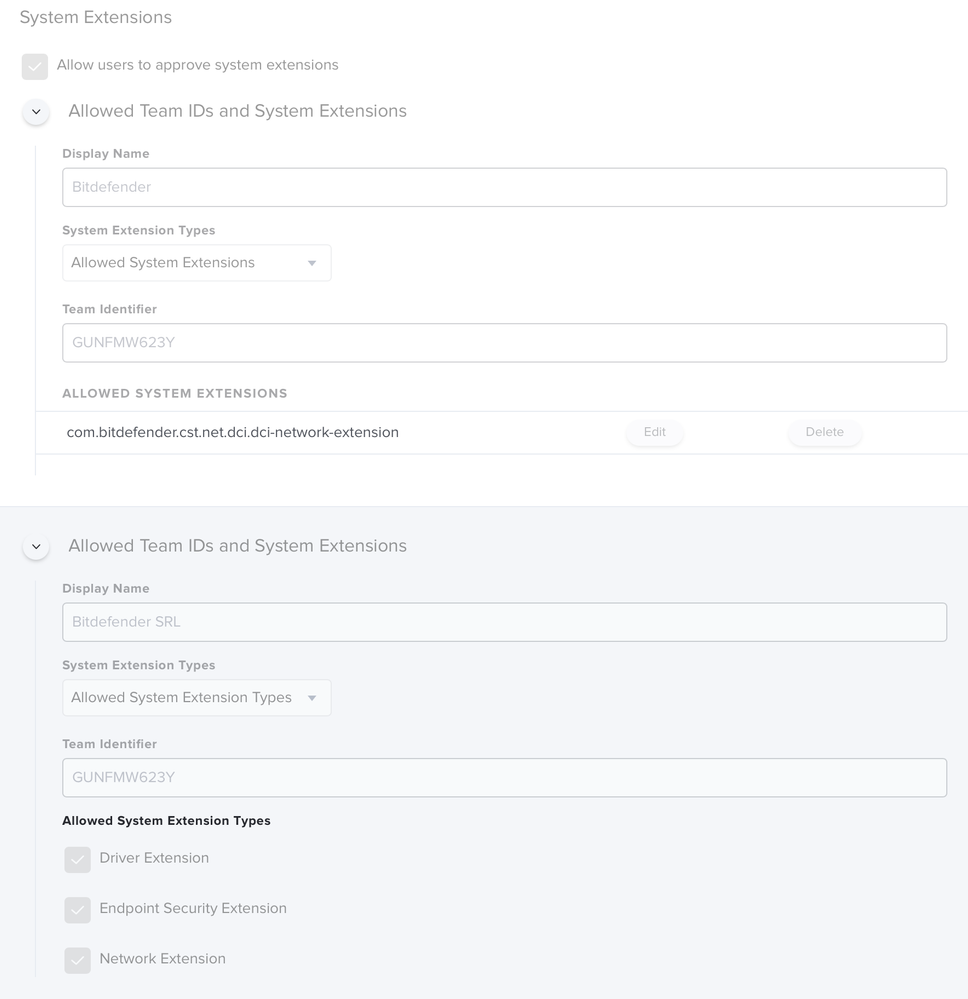Click the Display Name field containing Bitdefender SRL
Screen dimensions: 968x999
point(505,622)
